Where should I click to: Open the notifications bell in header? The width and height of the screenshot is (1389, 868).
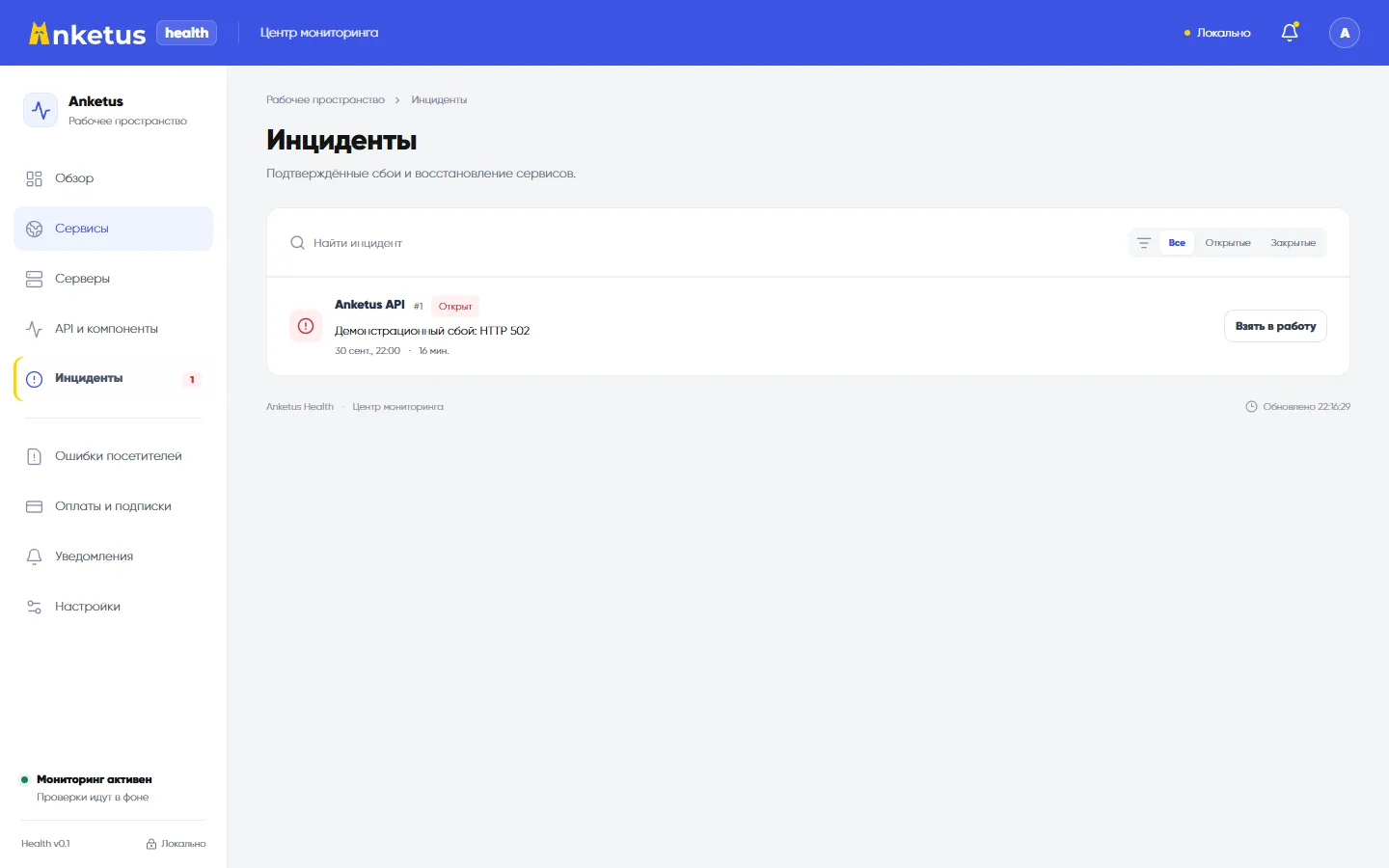1290,33
